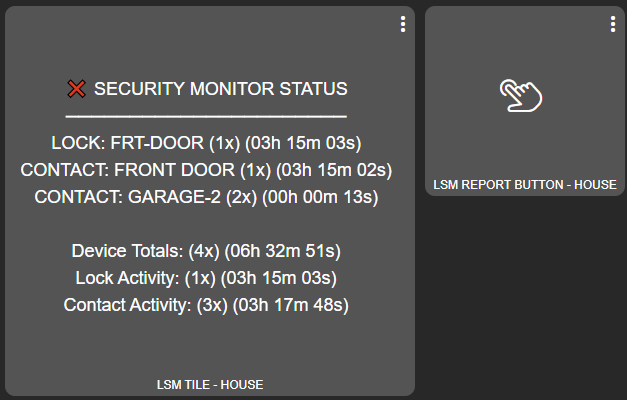Tap the hand pointer report button icon
627x400 pixels.
pos(520,96)
